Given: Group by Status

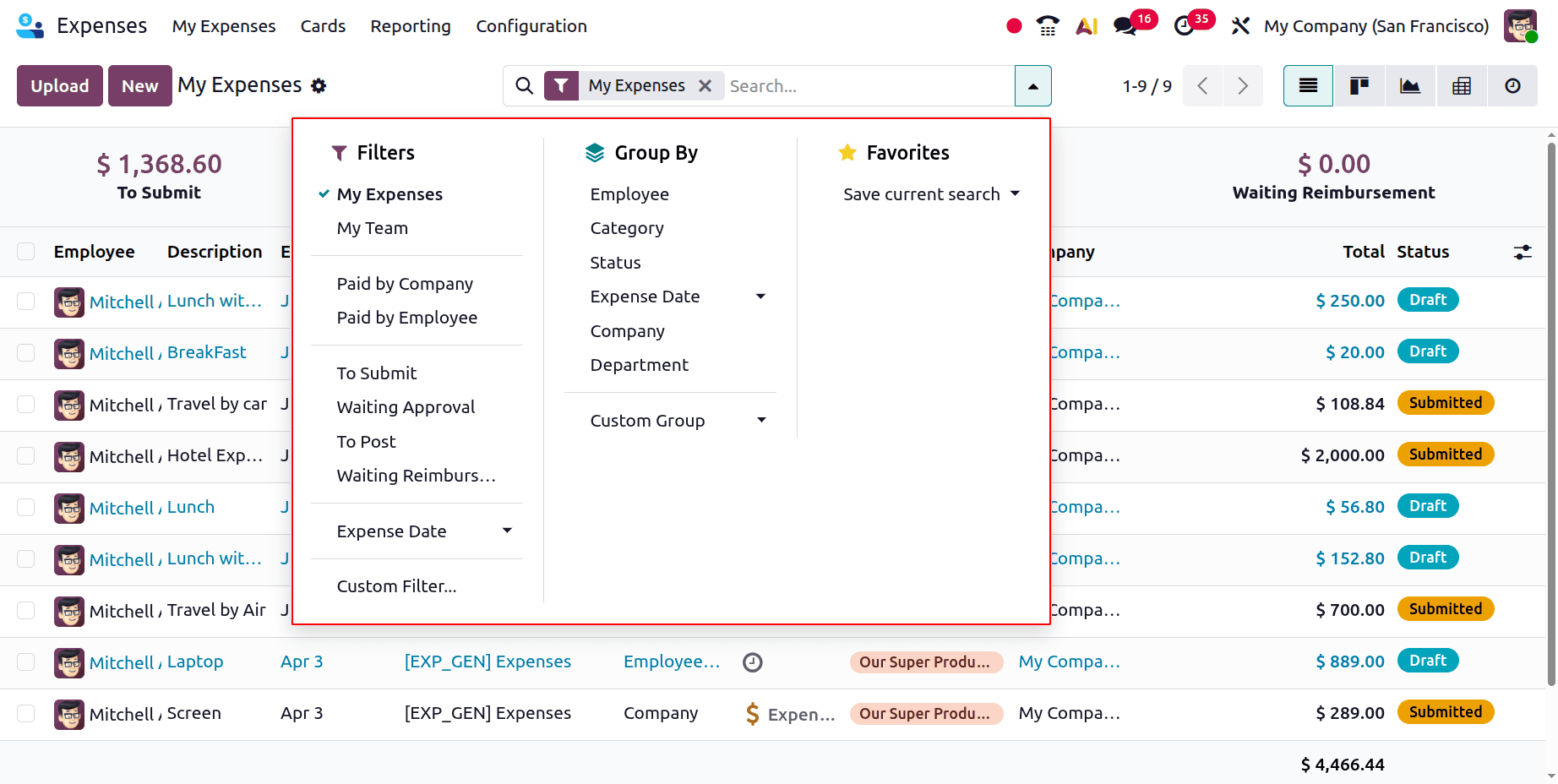Looking at the screenshot, I should (615, 263).
